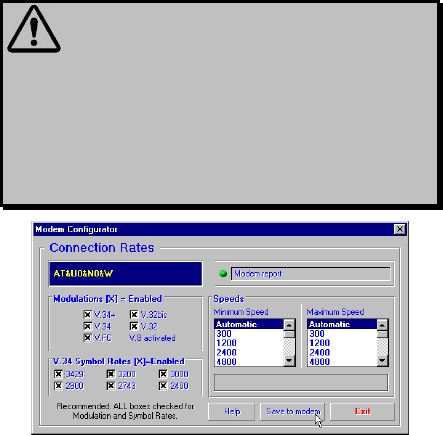The height and width of the screenshot is (435, 443).
Task: Open the Help button
Action: 232,412
